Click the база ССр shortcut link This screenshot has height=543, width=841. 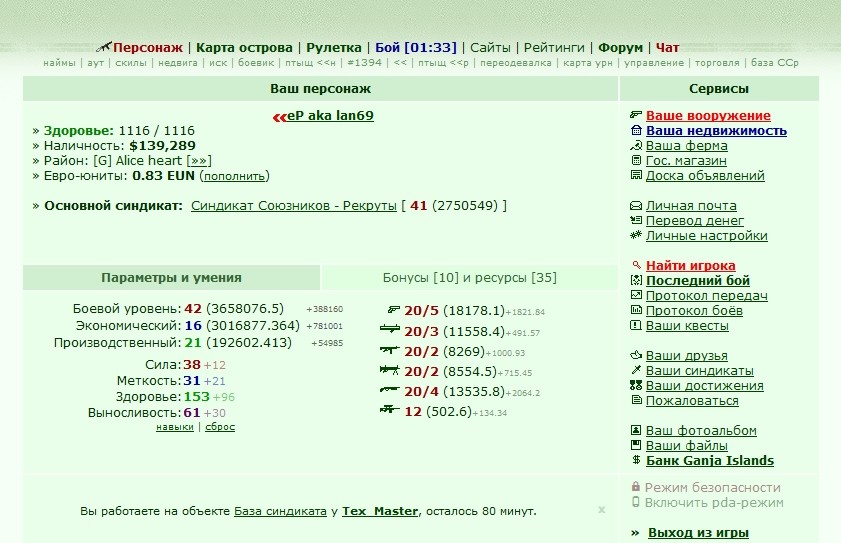774,63
